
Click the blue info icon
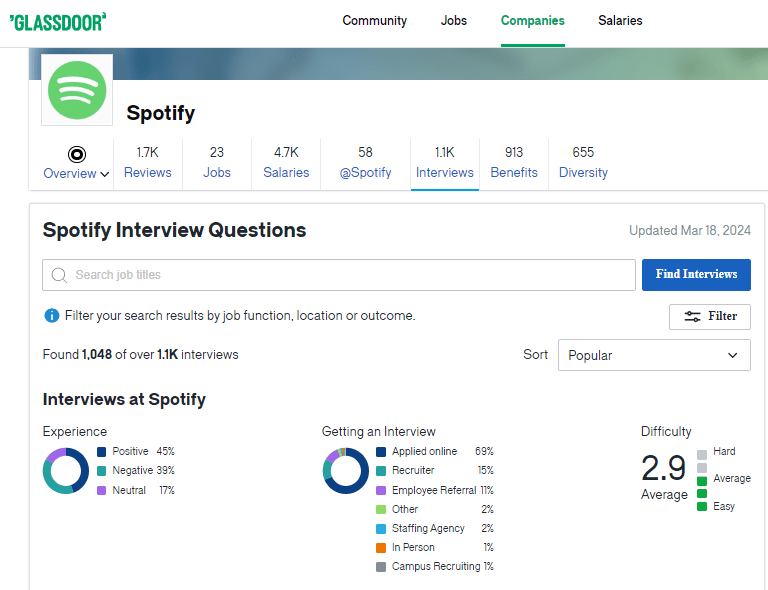(51, 316)
